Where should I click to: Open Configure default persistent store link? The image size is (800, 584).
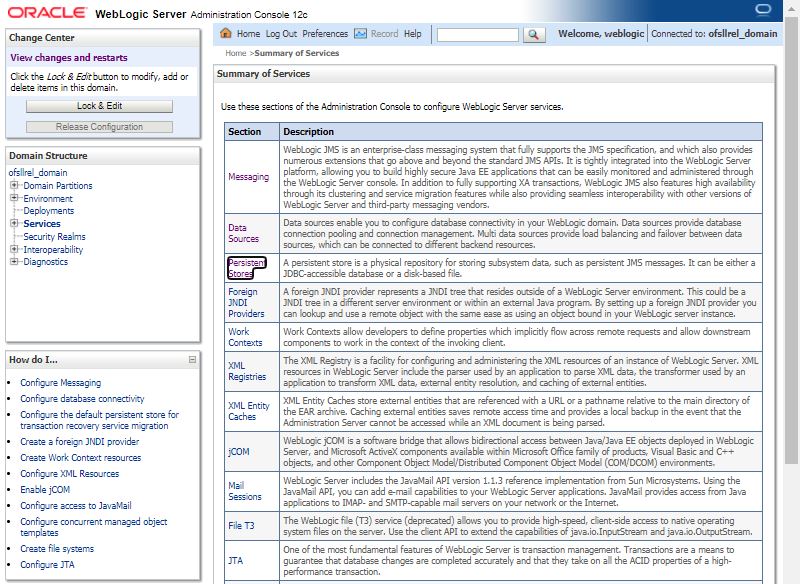coord(99,420)
